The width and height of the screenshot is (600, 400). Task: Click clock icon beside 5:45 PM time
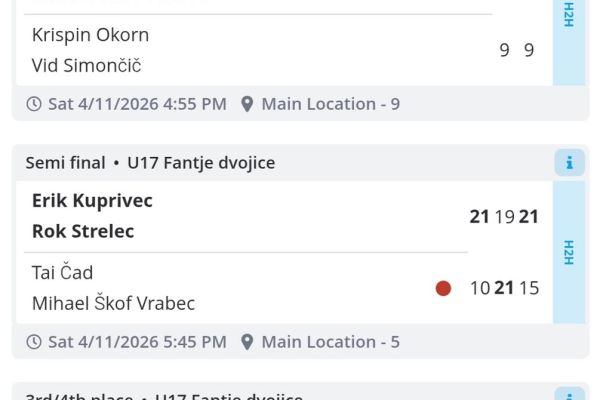pos(34,342)
